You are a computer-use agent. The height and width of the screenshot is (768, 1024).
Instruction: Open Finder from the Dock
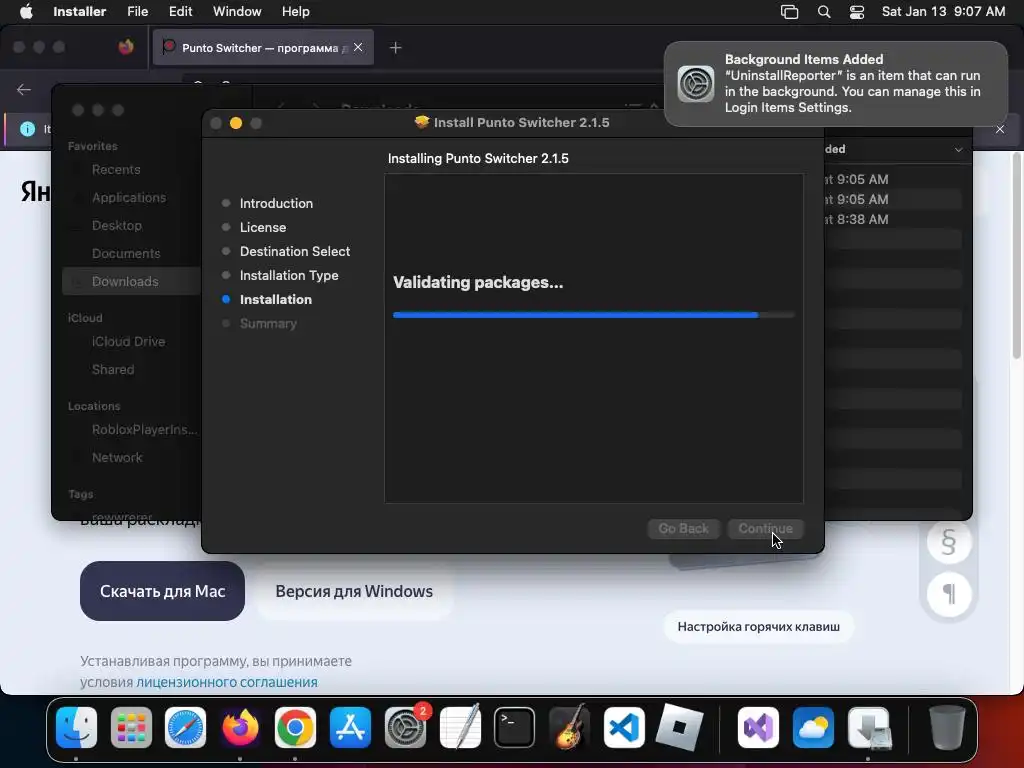point(76,728)
